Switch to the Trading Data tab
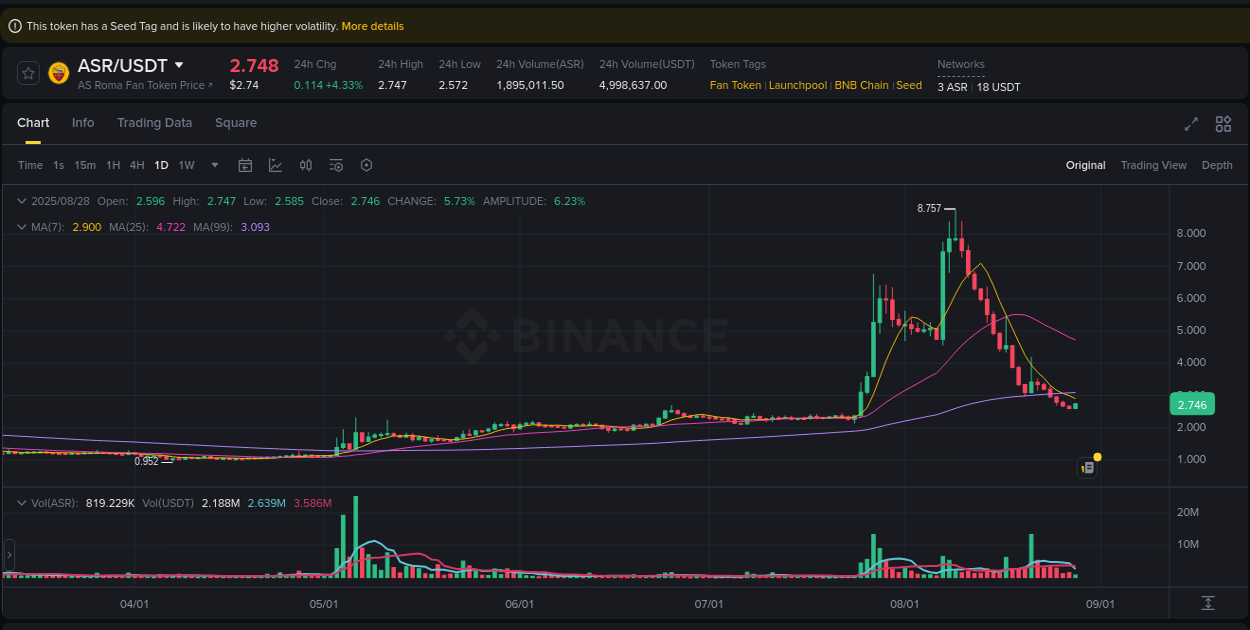1250x630 pixels. coord(154,122)
